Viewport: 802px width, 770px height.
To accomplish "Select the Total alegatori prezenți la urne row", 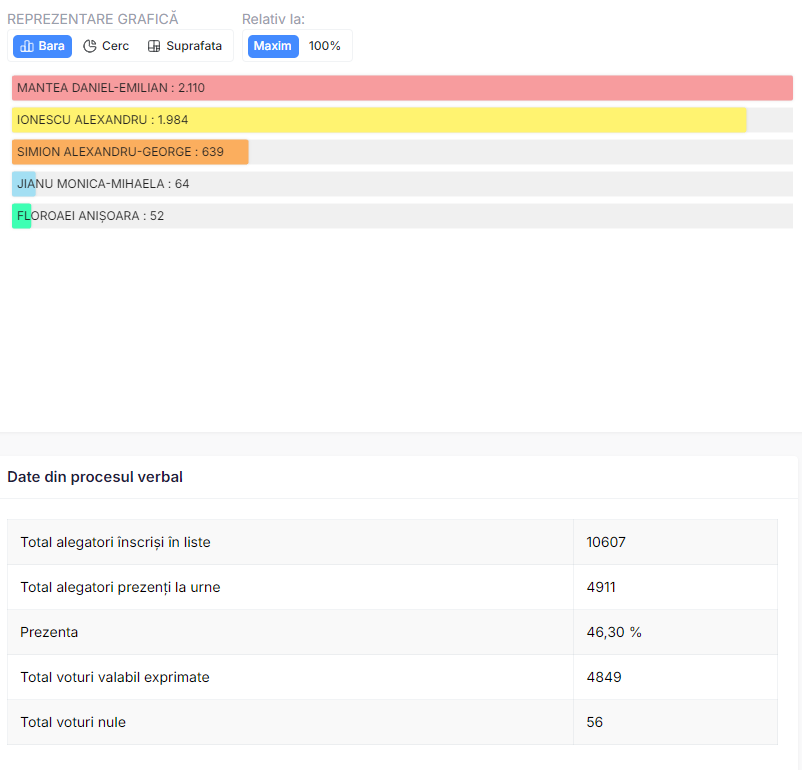I will point(392,587).
